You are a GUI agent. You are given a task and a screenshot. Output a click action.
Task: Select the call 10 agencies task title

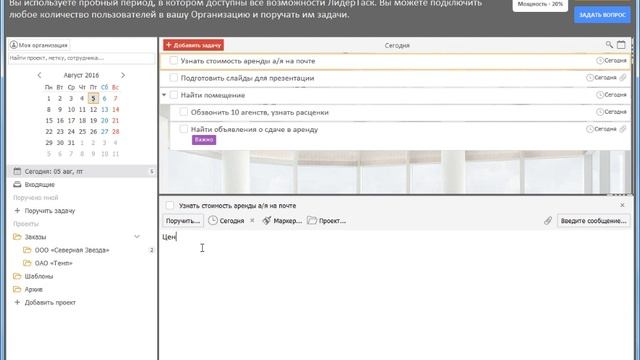click(x=260, y=112)
